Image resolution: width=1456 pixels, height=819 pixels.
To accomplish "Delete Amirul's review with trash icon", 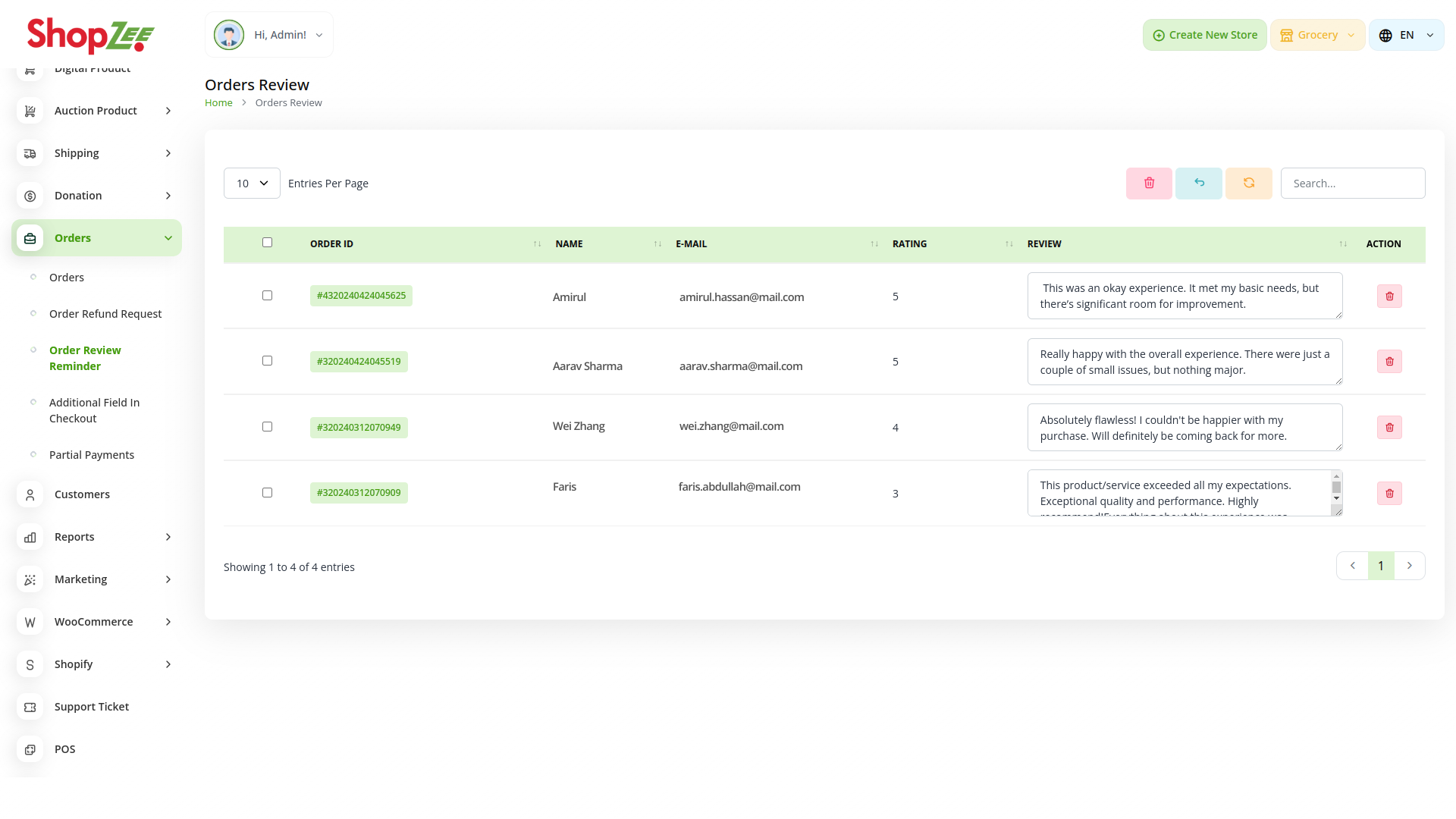I will (x=1389, y=297).
